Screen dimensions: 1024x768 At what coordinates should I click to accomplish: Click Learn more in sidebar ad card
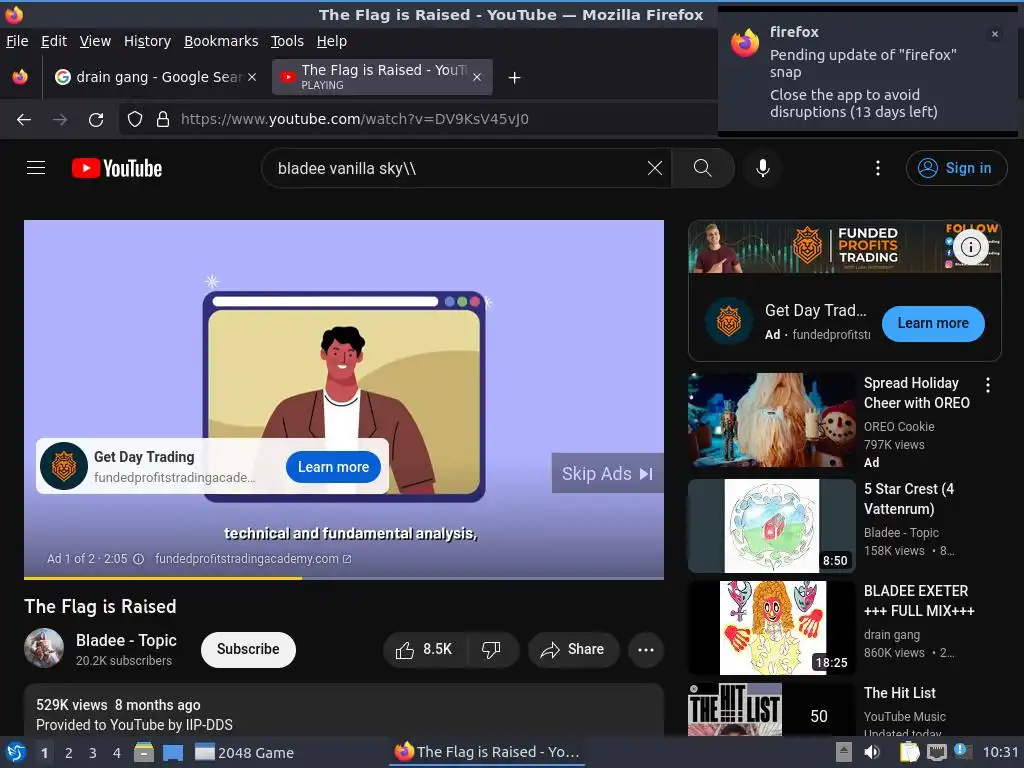click(933, 323)
